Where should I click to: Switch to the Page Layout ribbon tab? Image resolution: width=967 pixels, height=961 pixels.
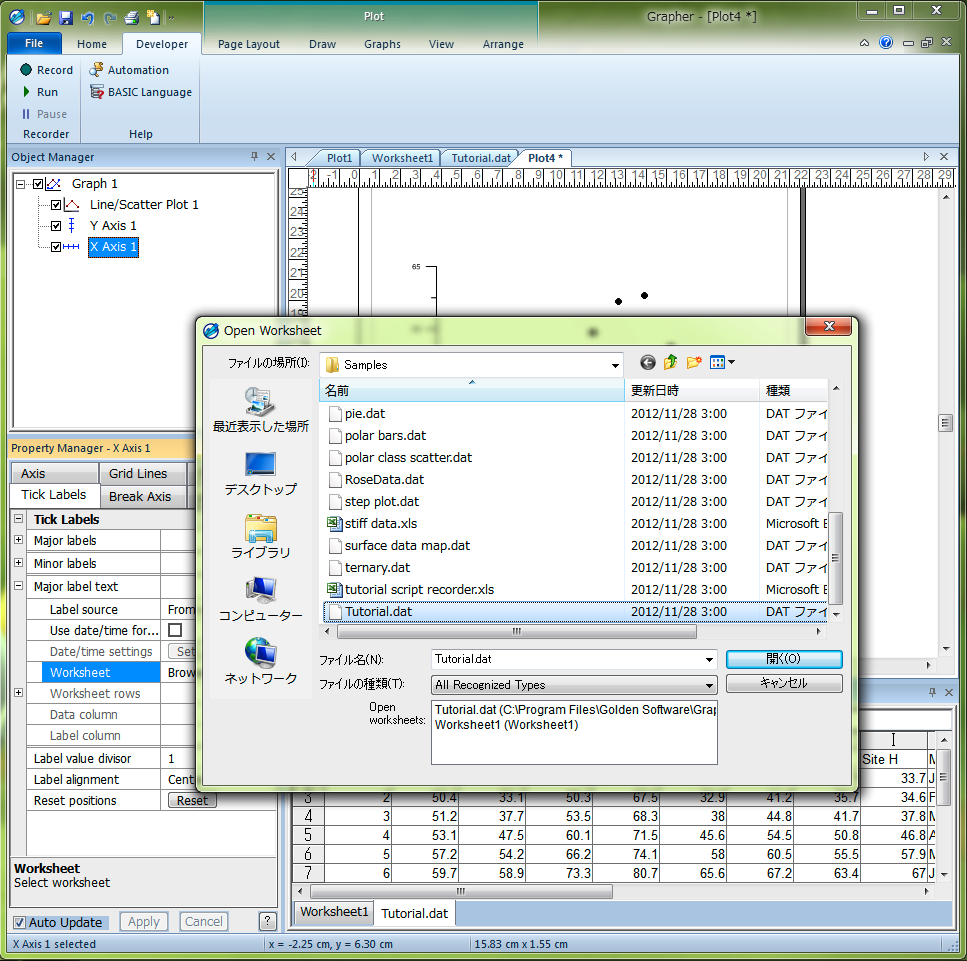pos(249,44)
